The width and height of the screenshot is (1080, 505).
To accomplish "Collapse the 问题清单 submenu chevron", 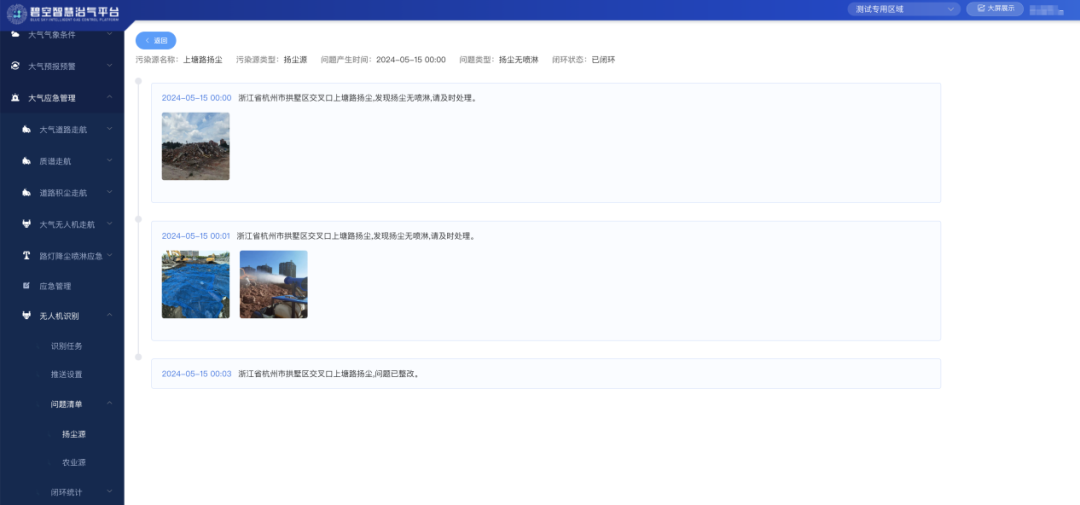I will [x=109, y=404].
